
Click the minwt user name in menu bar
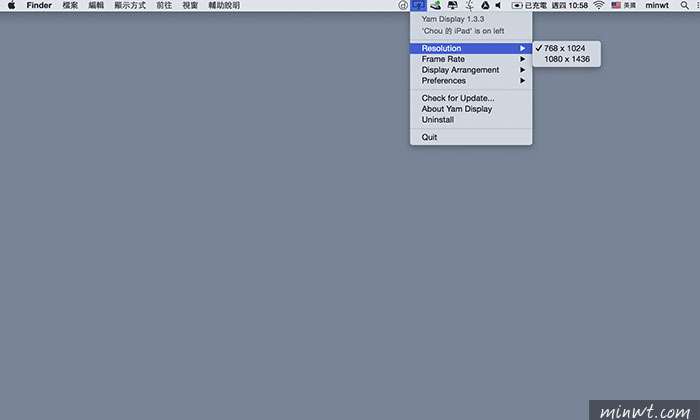click(657, 5)
